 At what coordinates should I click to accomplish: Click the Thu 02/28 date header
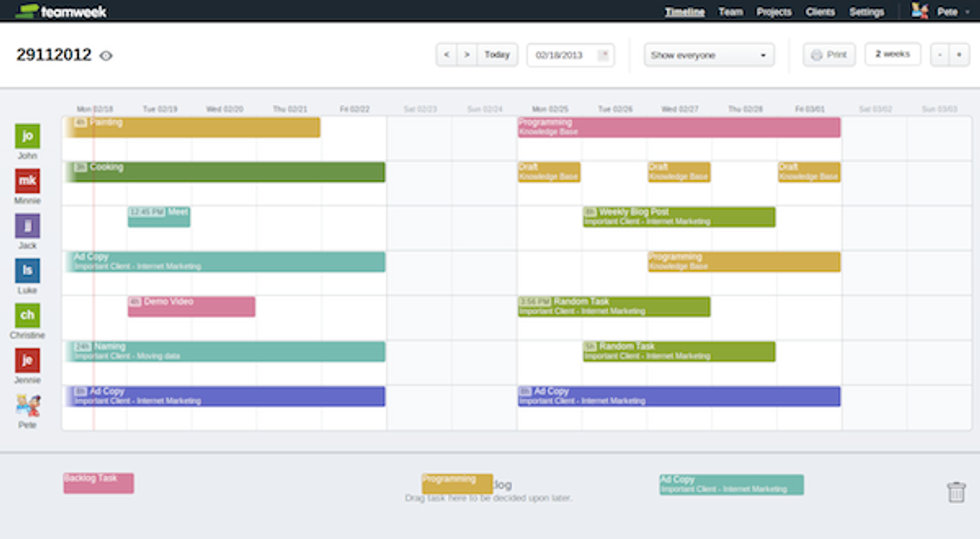tap(745, 109)
